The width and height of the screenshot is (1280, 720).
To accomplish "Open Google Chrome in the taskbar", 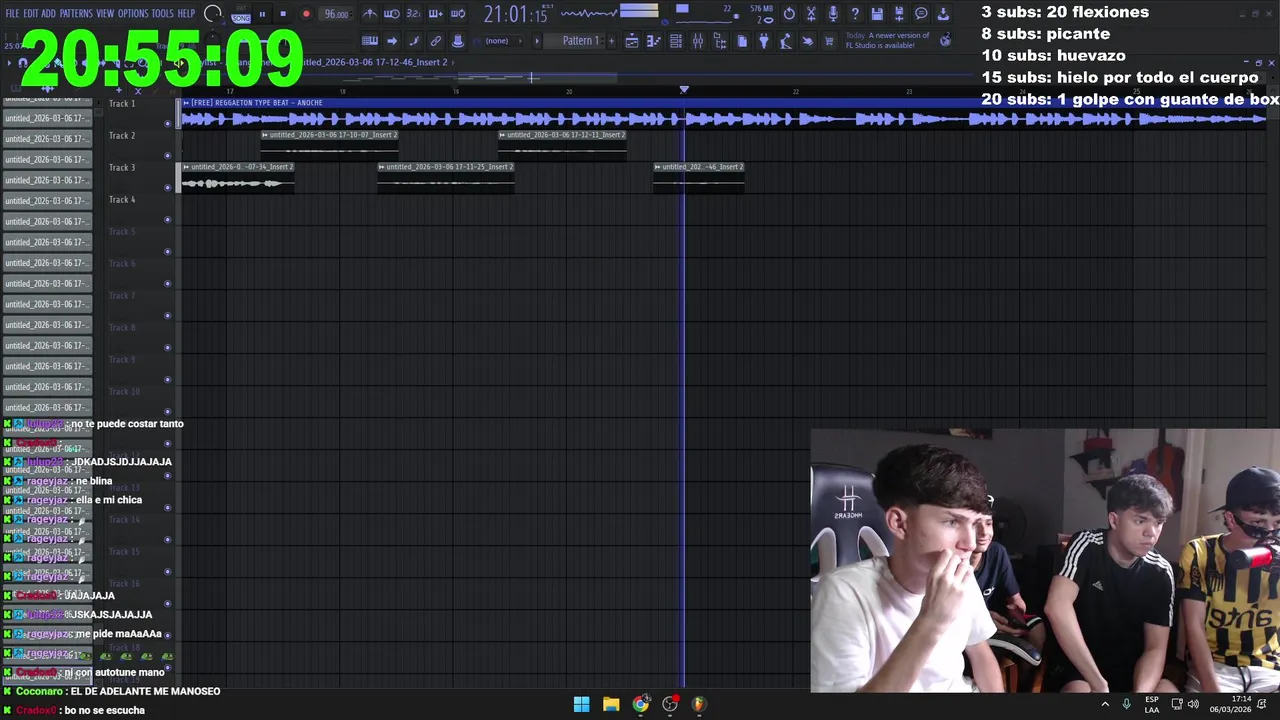I will pyautogui.click(x=640, y=704).
